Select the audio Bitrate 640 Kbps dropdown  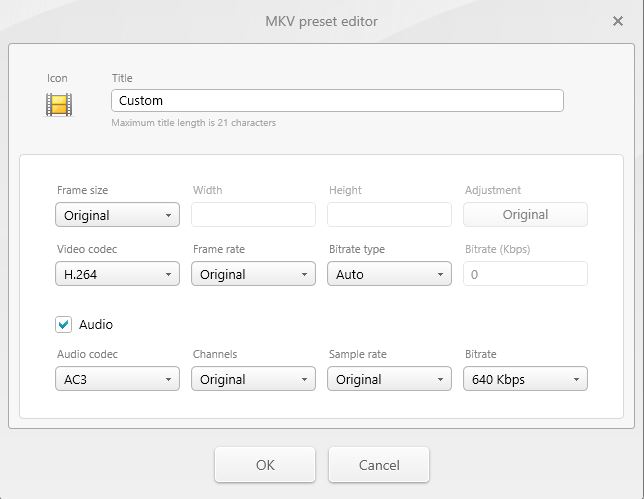point(525,379)
